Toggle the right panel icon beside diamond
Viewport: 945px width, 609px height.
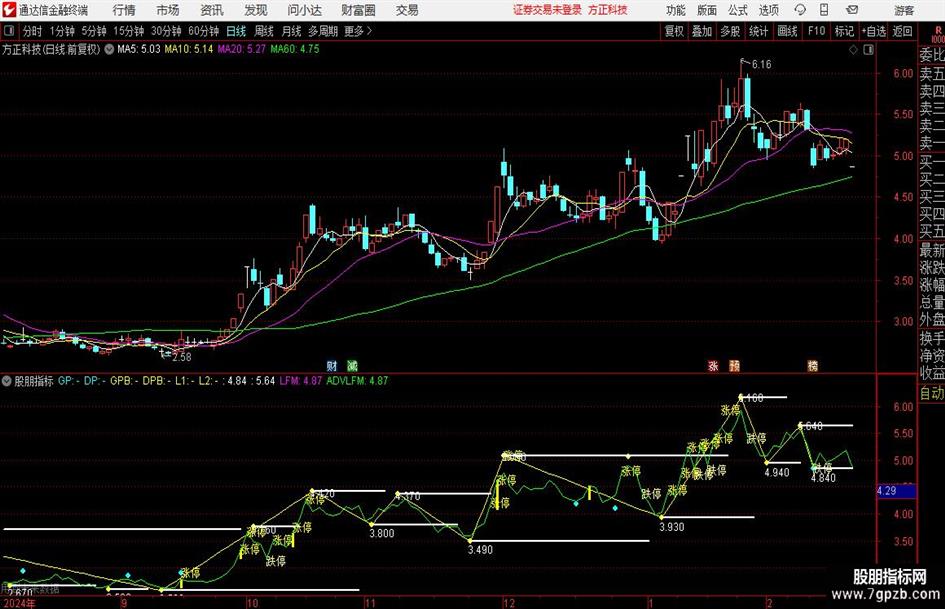point(868,50)
